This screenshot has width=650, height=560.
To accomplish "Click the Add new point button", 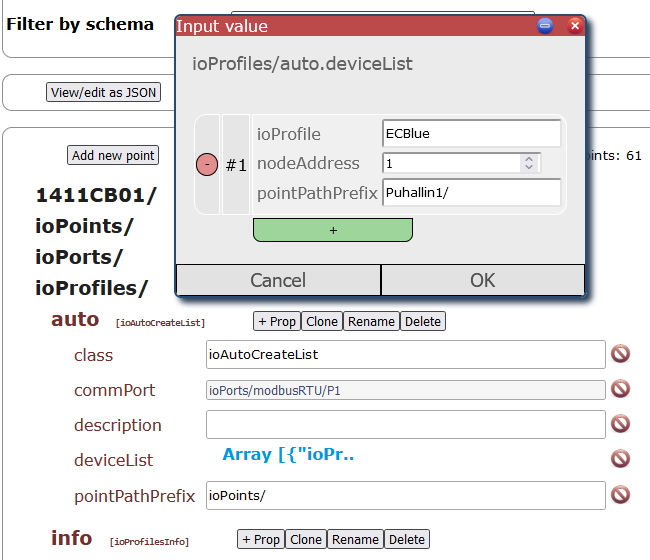I will [113, 155].
